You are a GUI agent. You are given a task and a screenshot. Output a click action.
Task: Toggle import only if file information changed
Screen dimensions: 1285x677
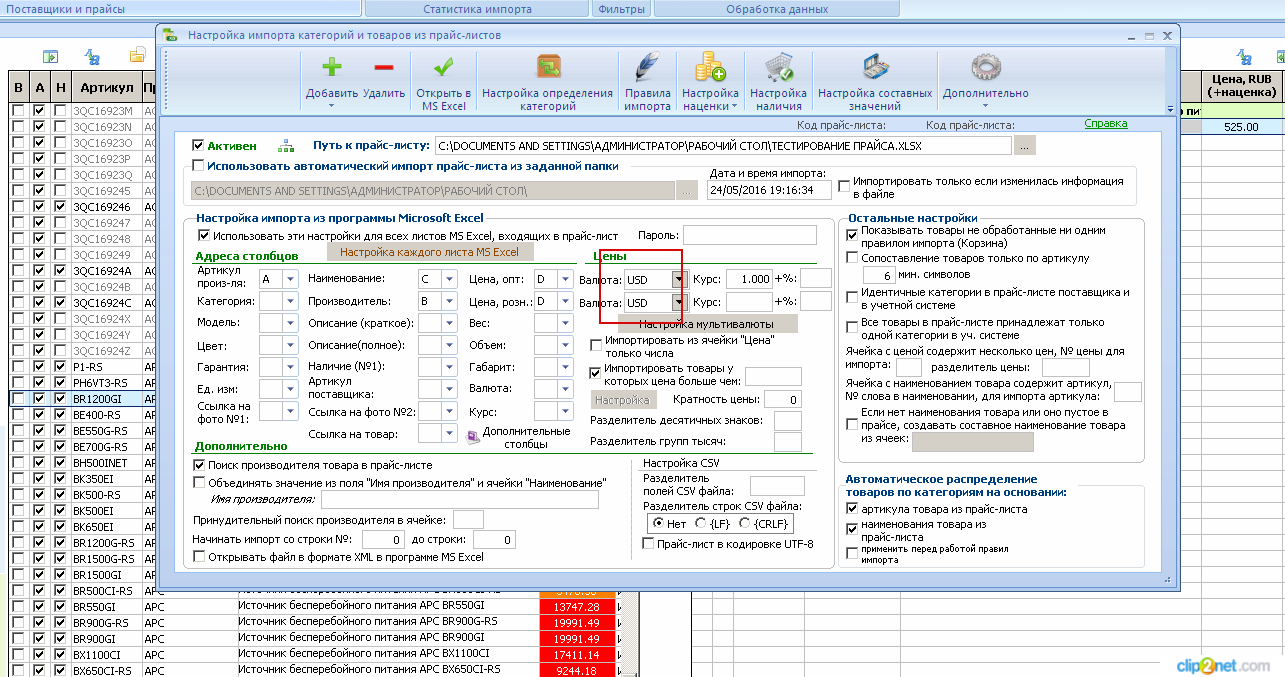[x=845, y=185]
